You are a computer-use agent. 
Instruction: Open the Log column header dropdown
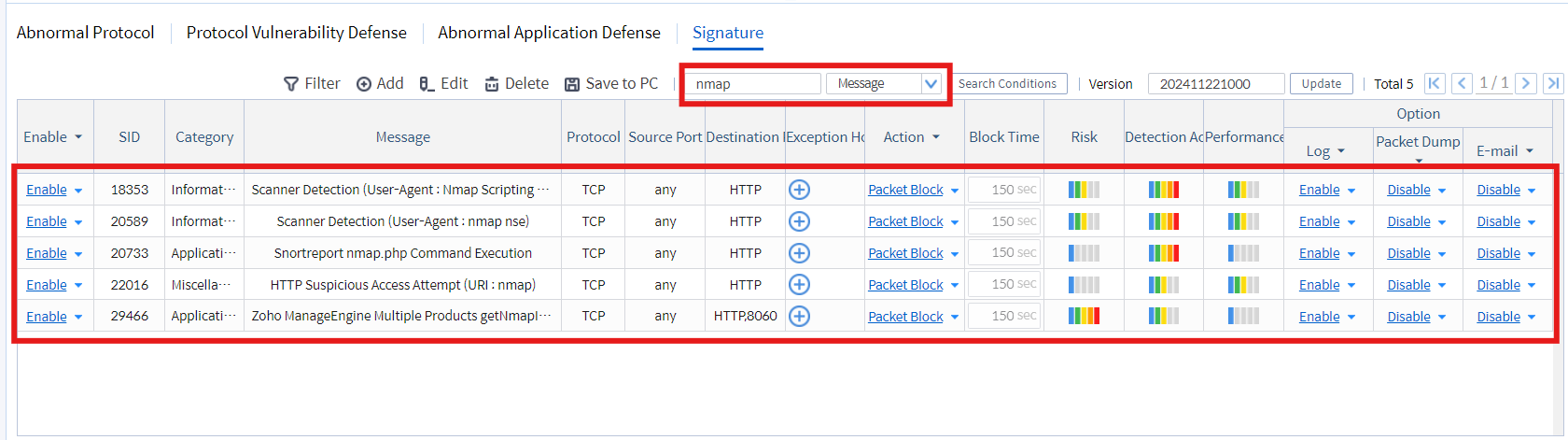tap(1341, 151)
